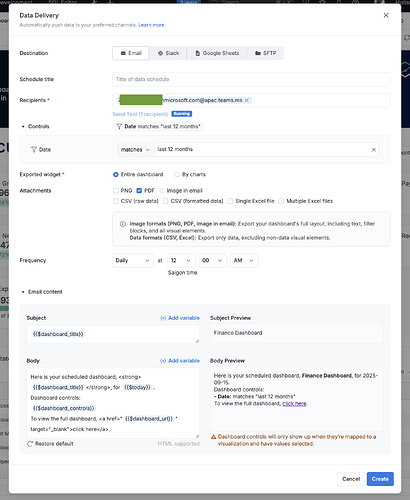Click the Create button
This screenshot has width=410, height=500.
pos(380,479)
